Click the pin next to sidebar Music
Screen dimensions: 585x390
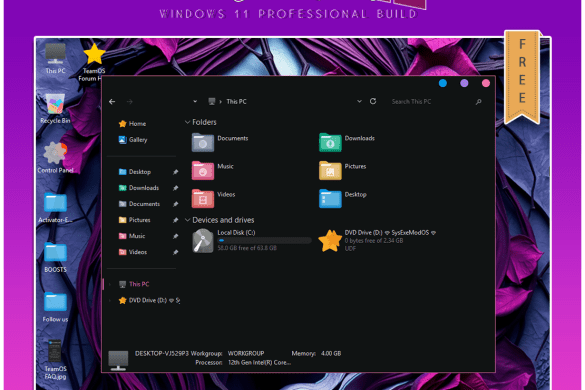(175, 236)
